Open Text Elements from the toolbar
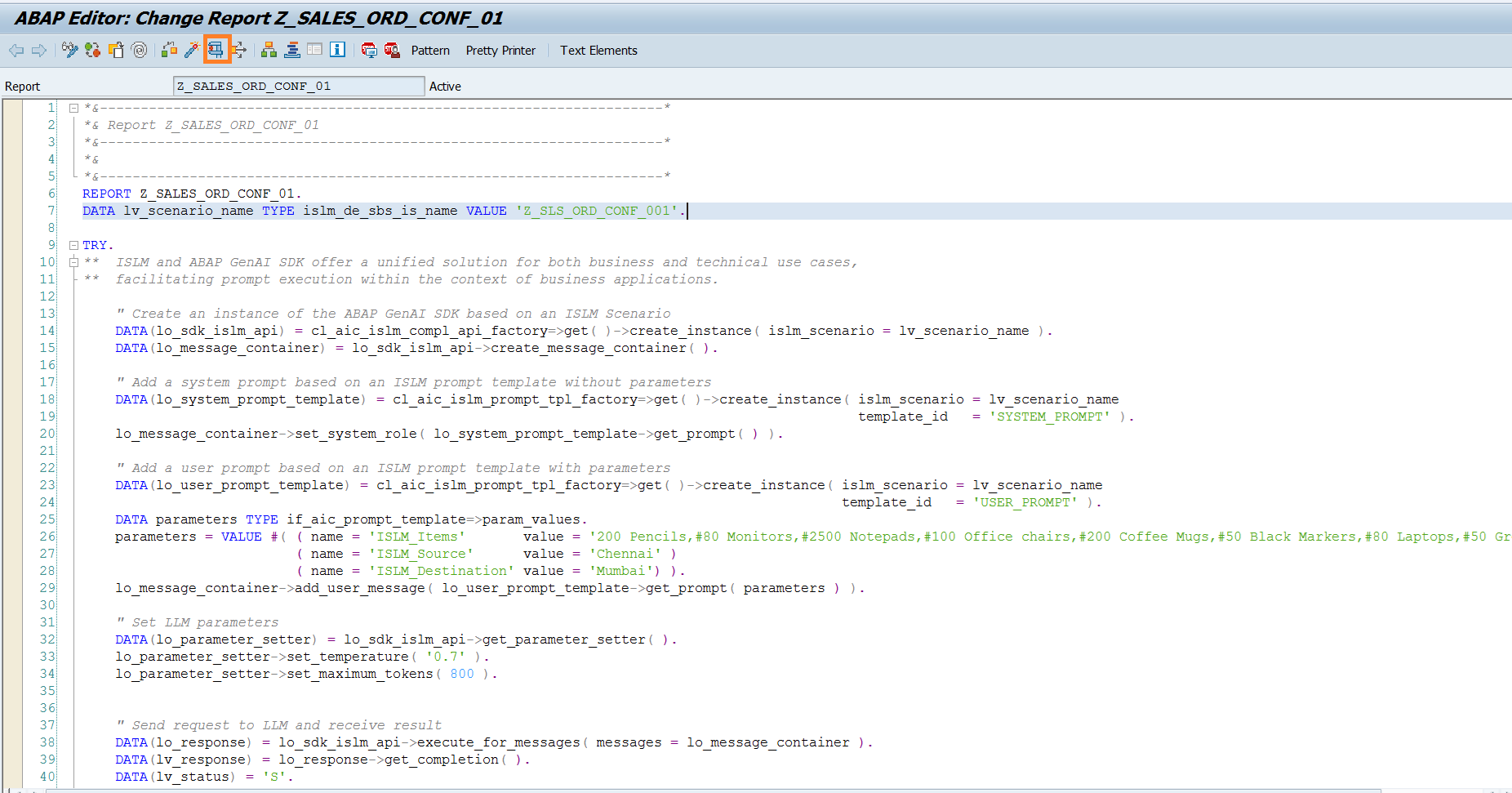 [598, 51]
